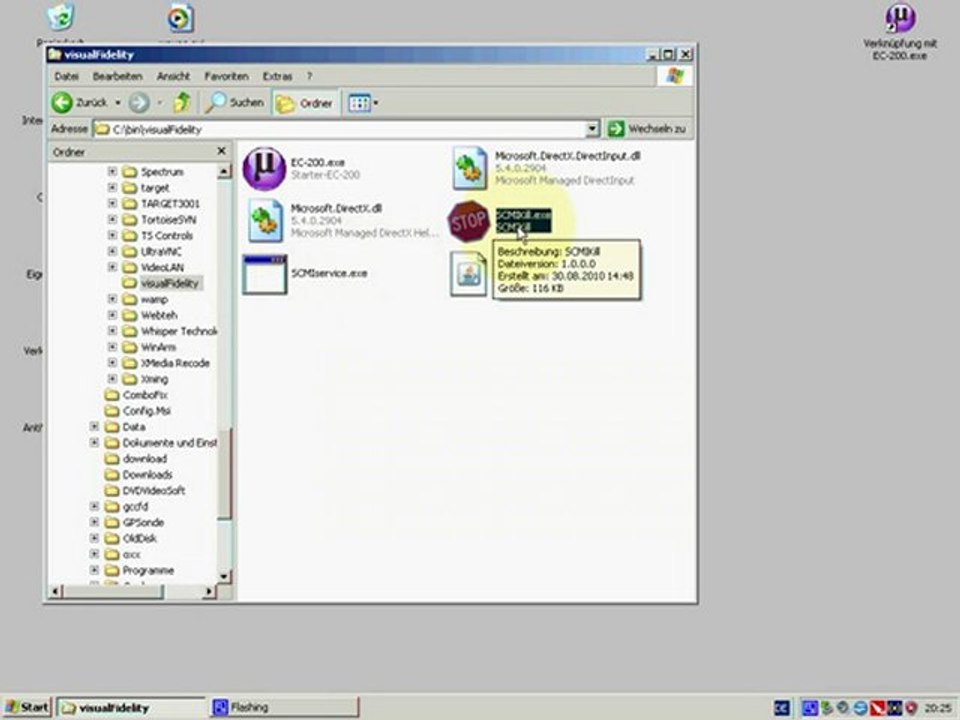Click the taskbar clock 20:25
Screen dimensions: 960x720
coord(937,708)
